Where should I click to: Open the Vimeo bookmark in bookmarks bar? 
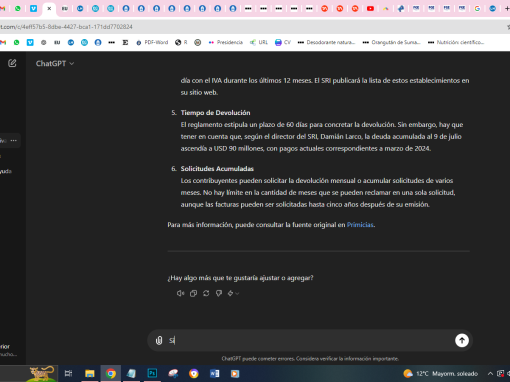[30, 42]
